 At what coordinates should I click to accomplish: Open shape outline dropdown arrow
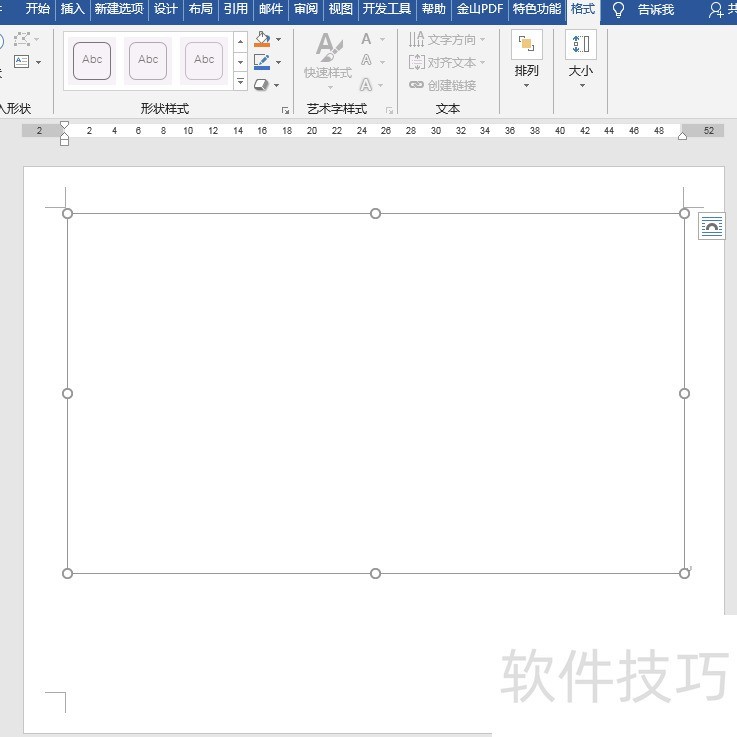(278, 62)
